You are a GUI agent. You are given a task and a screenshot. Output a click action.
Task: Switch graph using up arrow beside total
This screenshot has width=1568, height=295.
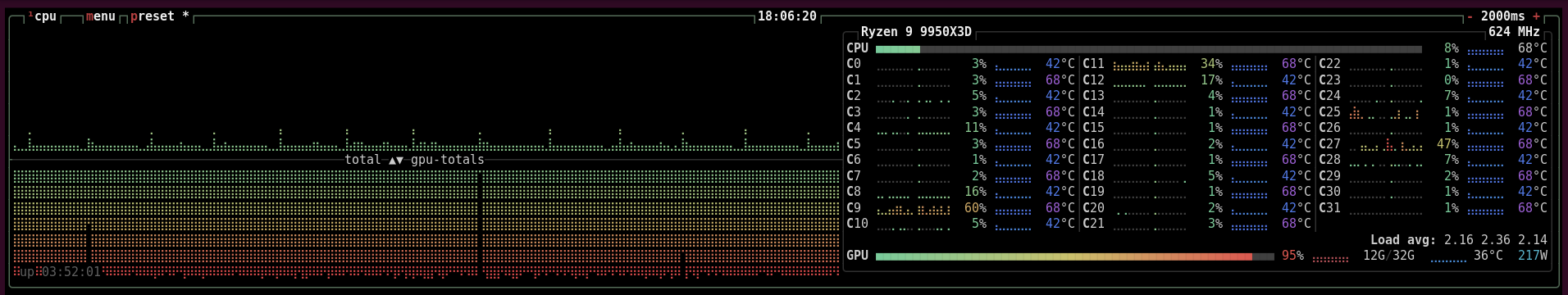tap(392, 160)
